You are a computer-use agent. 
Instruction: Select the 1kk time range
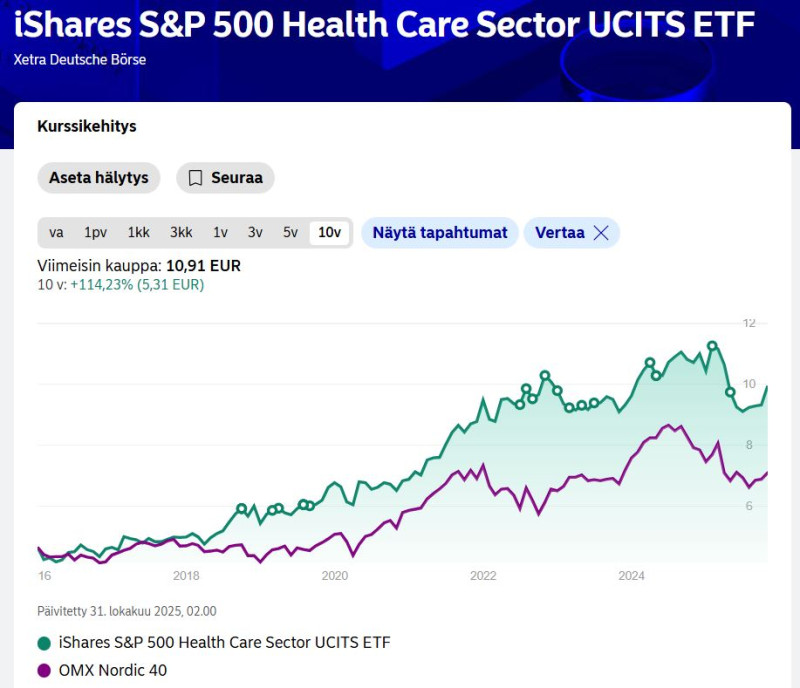[x=138, y=232]
